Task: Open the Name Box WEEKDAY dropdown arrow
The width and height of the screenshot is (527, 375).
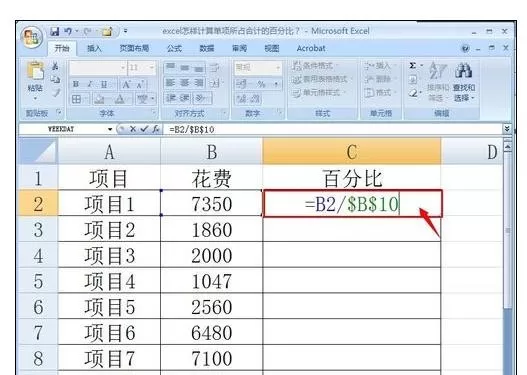Action: click(x=110, y=129)
